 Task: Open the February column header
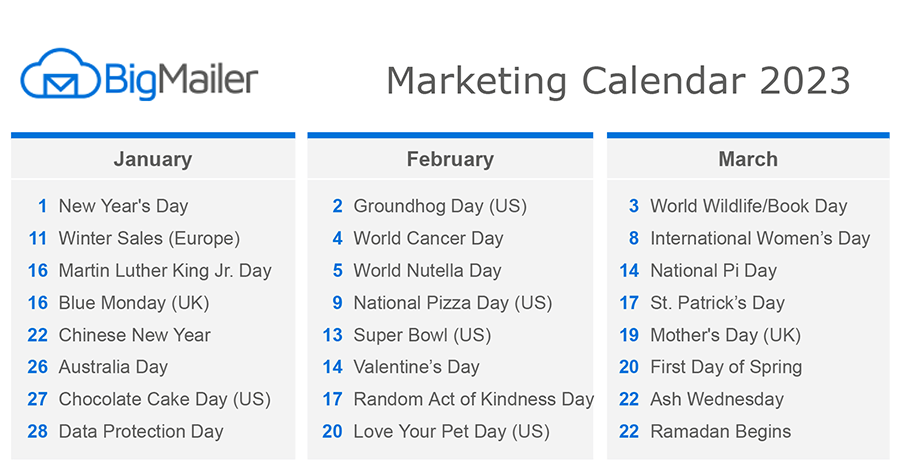450,159
